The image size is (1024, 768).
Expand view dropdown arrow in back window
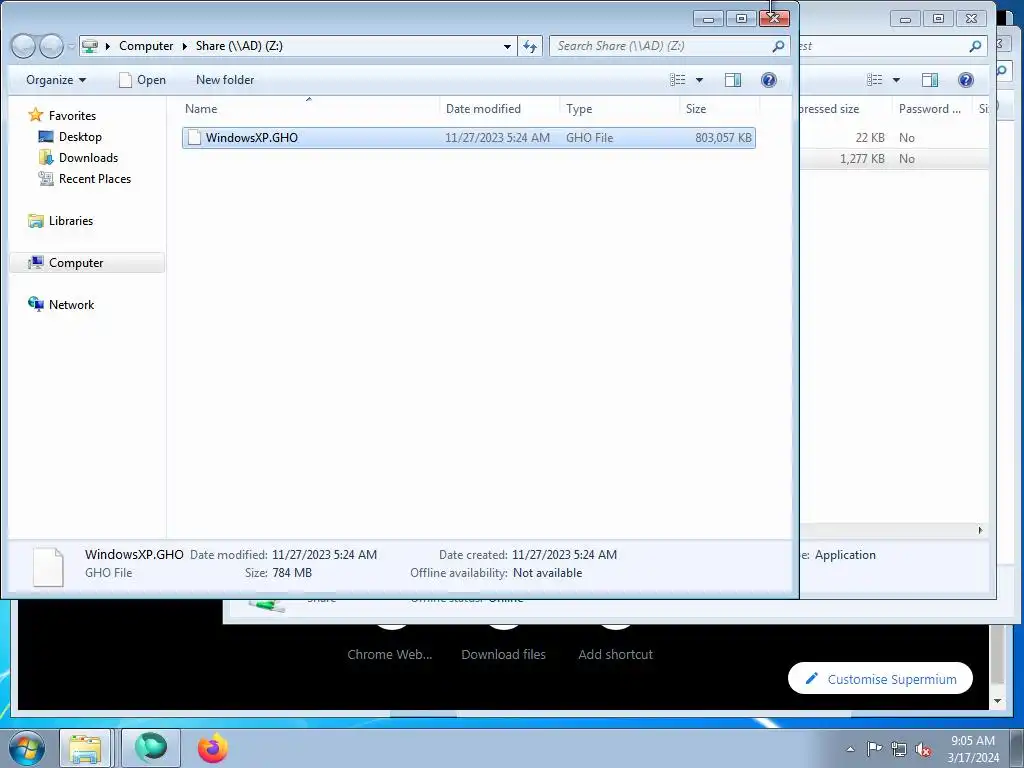coord(896,80)
